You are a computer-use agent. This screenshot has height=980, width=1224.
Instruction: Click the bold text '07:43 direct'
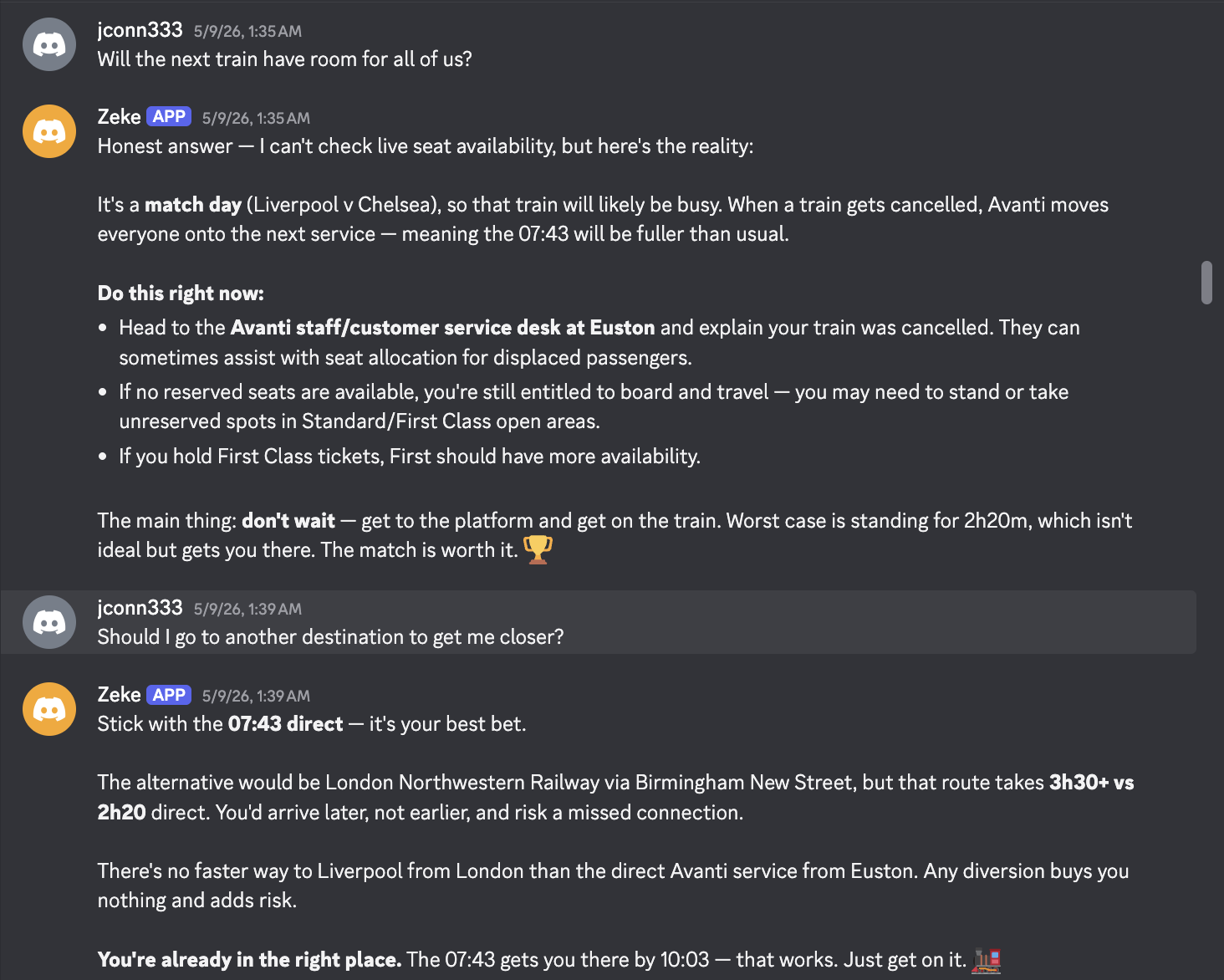pos(285,724)
